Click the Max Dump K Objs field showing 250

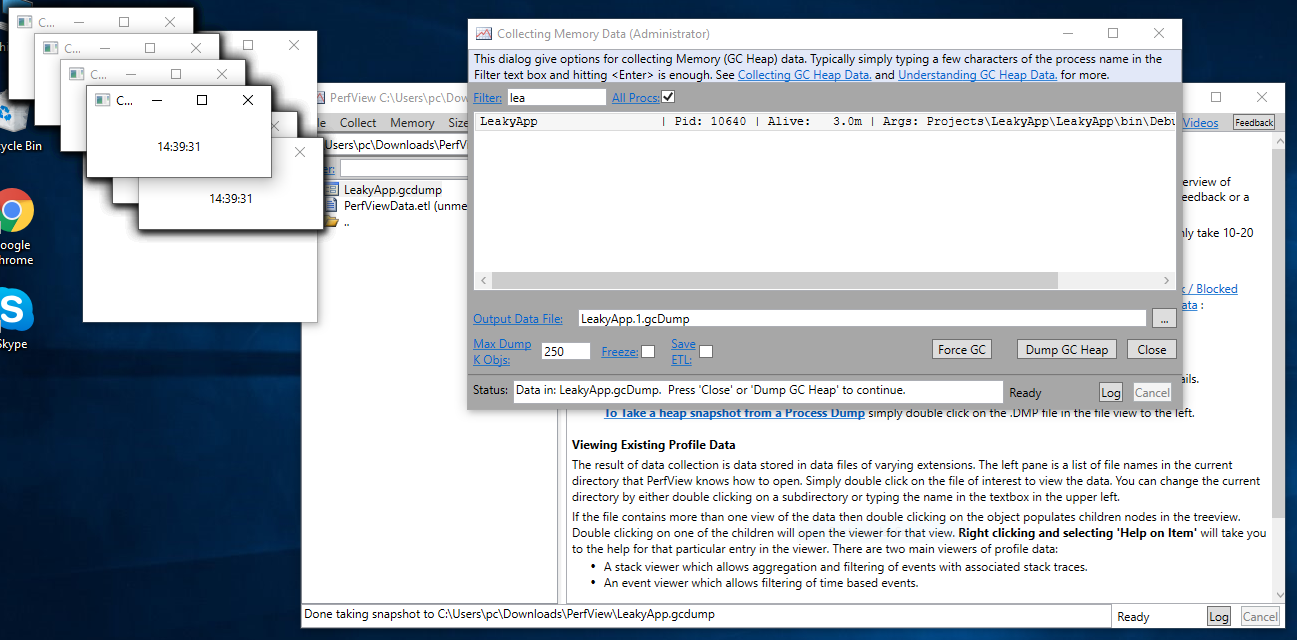[x=565, y=351]
